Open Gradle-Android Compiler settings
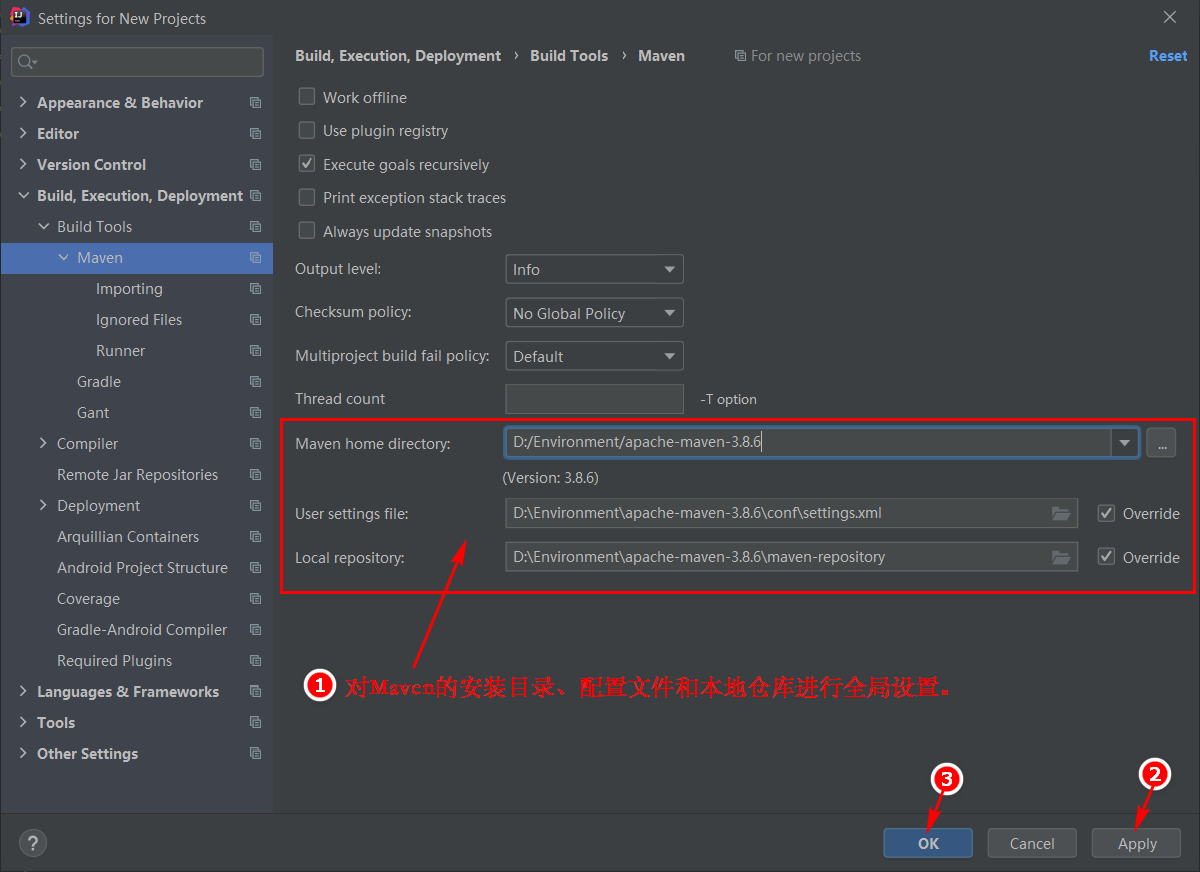This screenshot has height=872, width=1200. (x=142, y=630)
